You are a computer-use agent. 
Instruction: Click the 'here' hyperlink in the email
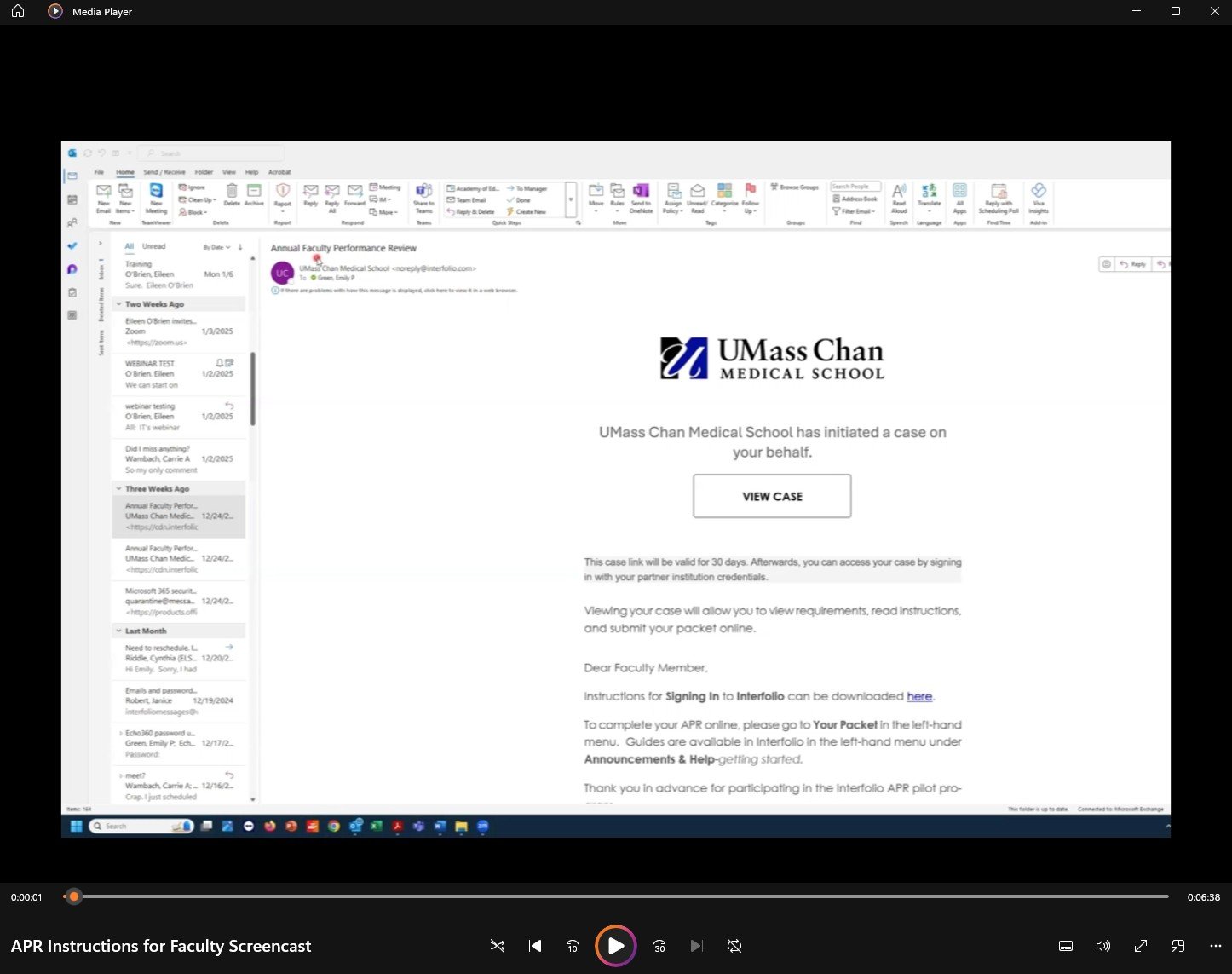pos(918,696)
